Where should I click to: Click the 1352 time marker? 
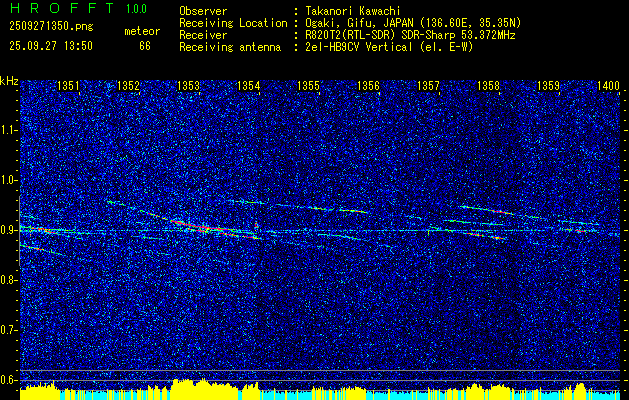click(128, 86)
